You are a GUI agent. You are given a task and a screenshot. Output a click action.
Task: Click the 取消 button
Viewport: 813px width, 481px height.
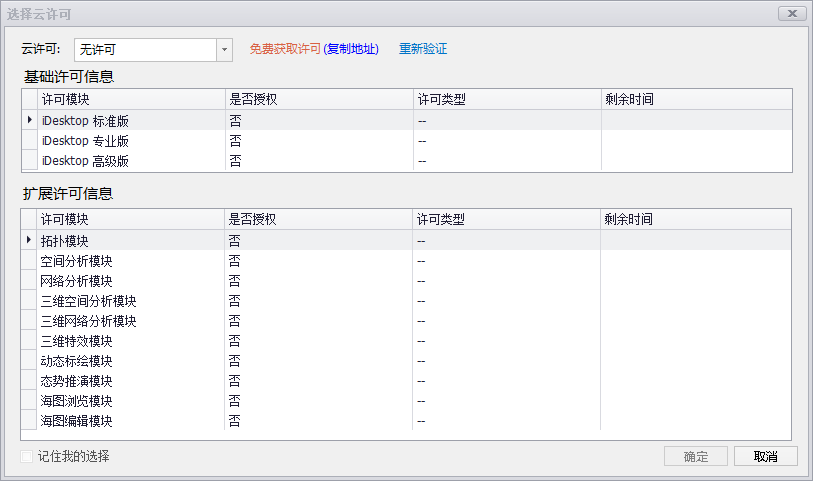tap(765, 456)
